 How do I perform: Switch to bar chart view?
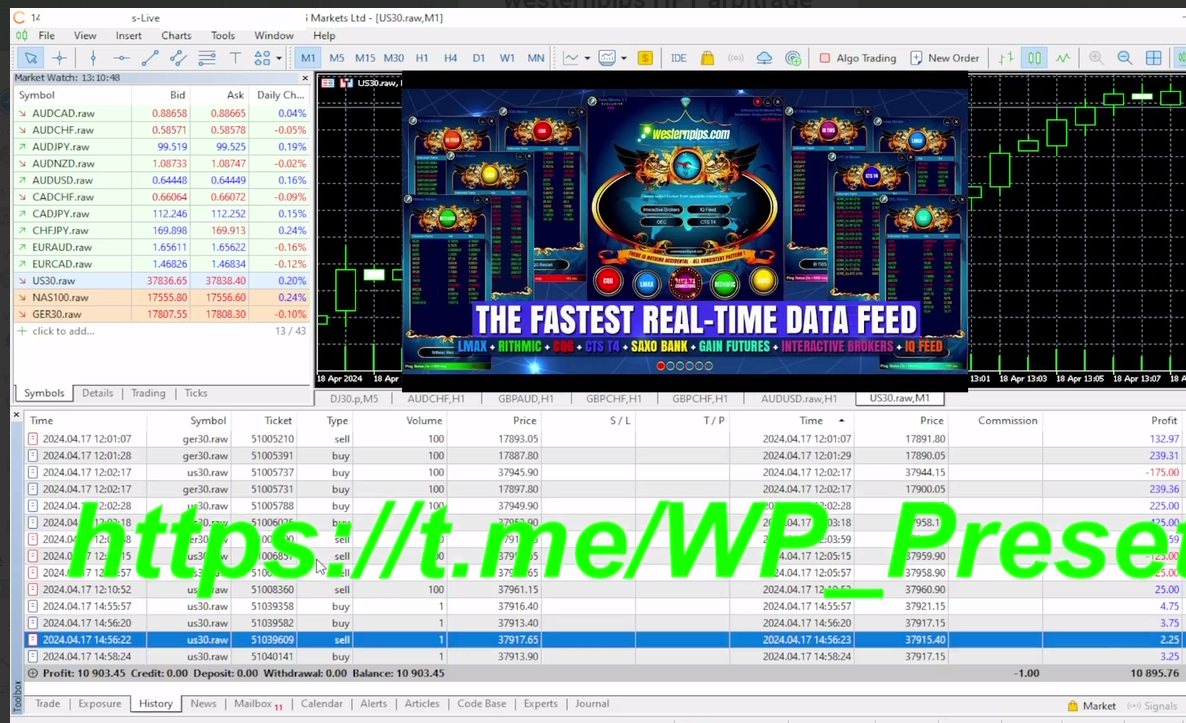1006,58
